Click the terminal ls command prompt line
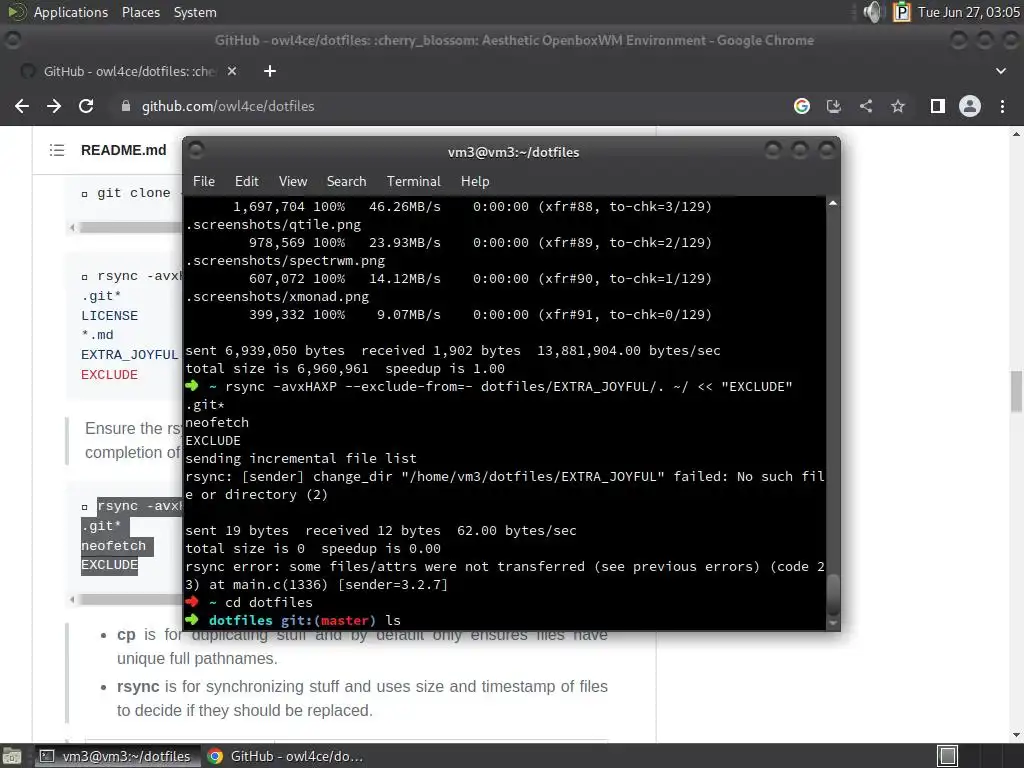Image resolution: width=1024 pixels, height=768 pixels. [x=293, y=620]
